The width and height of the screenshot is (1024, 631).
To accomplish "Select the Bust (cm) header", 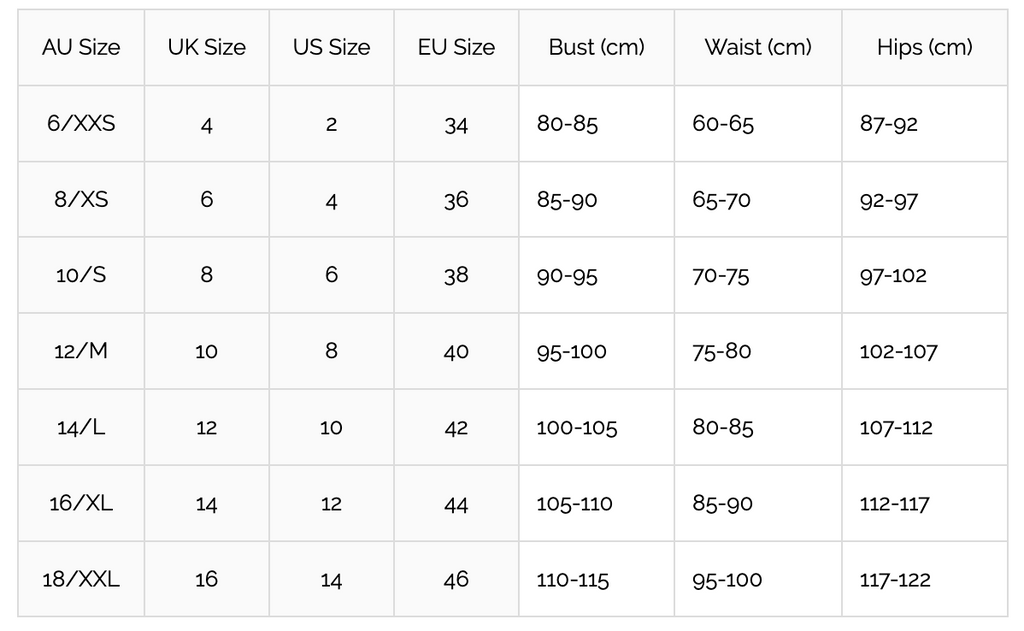I will pos(596,47).
